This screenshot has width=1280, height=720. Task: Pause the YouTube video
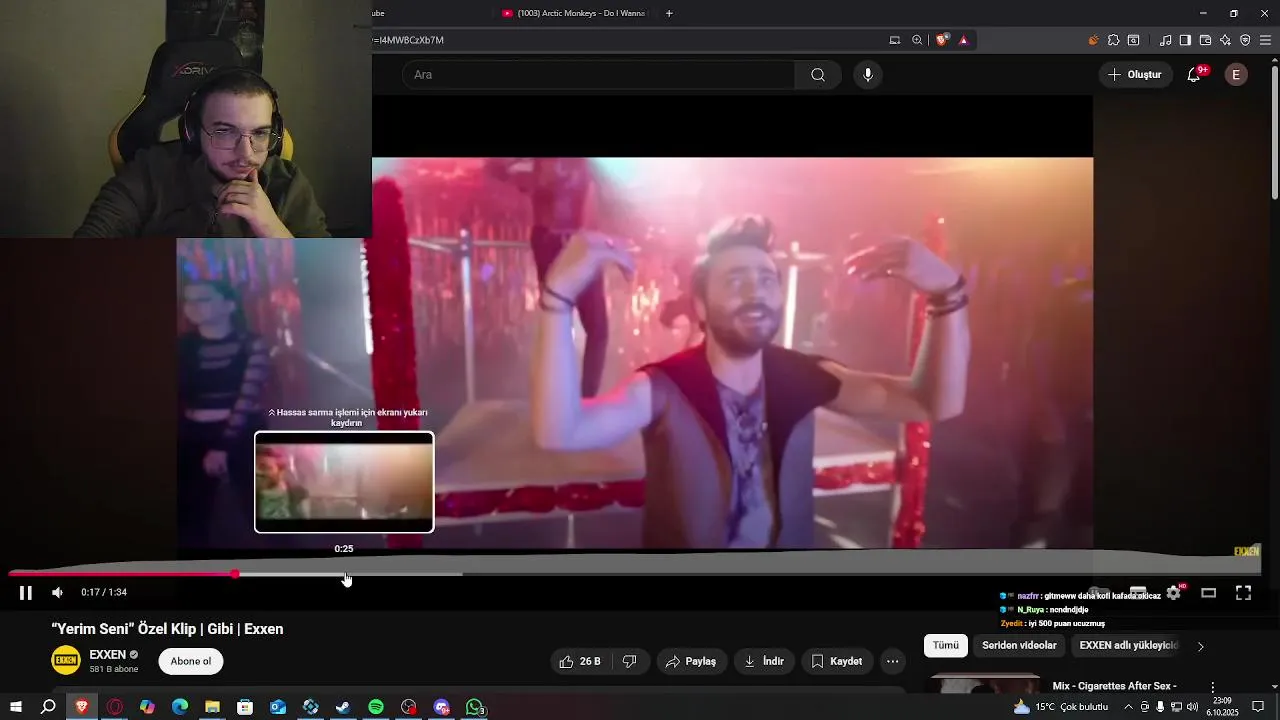point(26,593)
